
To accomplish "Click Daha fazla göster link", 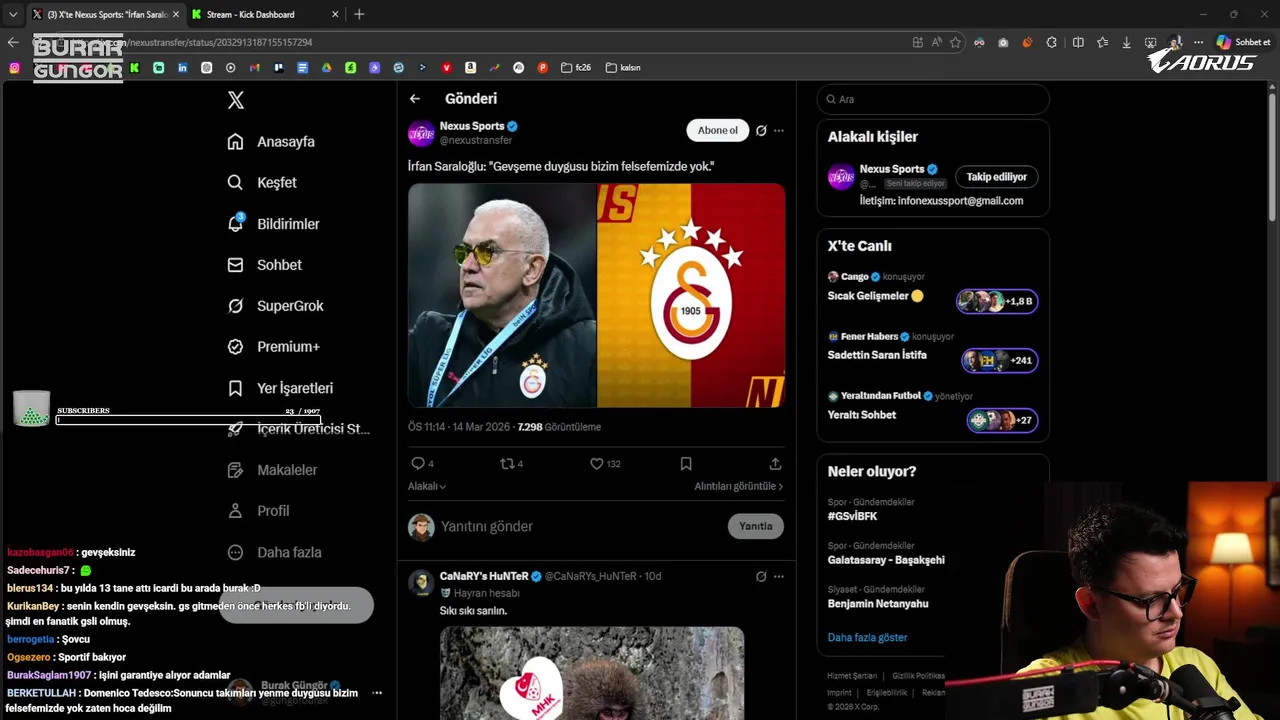I will click(x=868, y=637).
